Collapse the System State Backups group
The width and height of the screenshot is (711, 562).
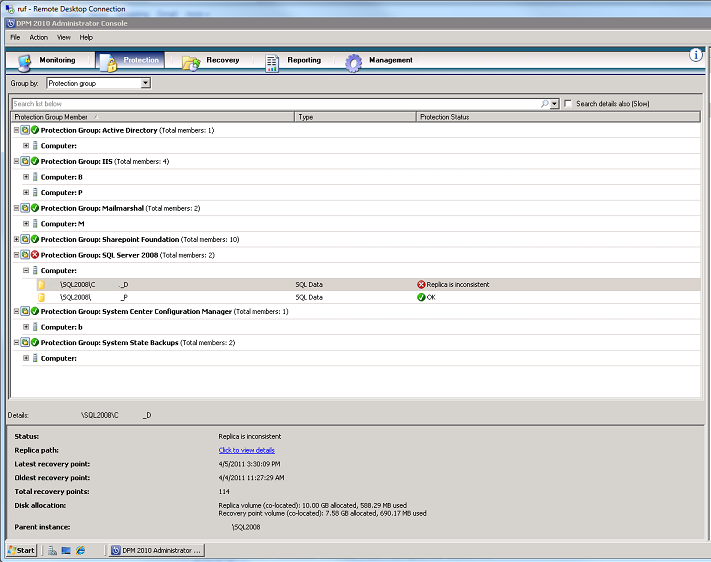tap(16, 342)
